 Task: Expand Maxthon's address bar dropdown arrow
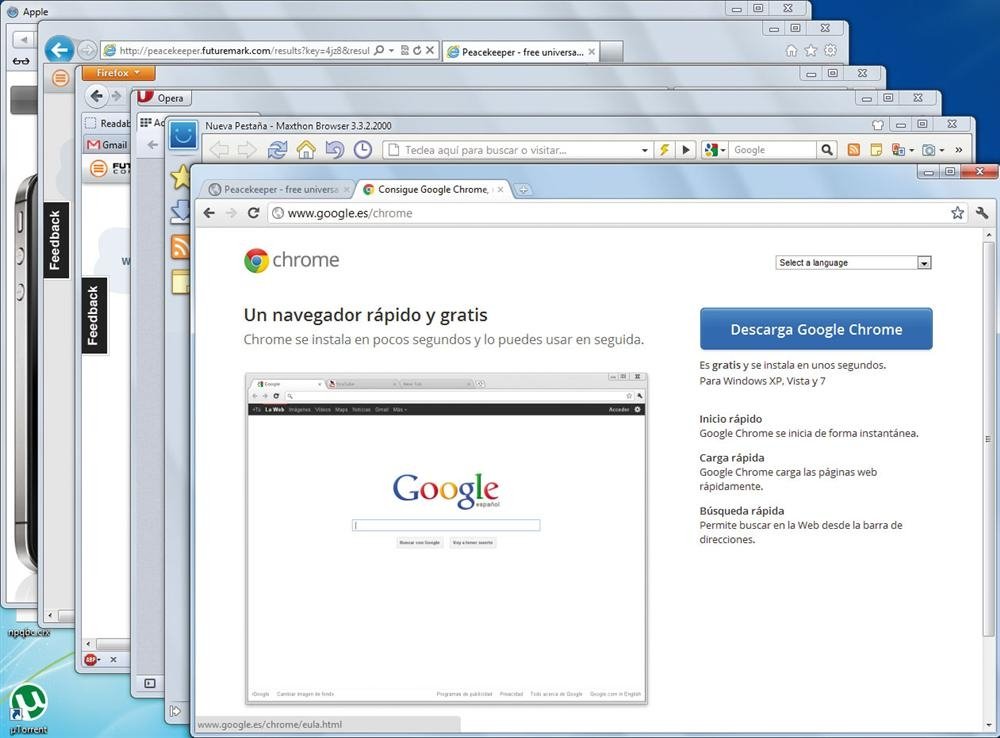tap(645, 151)
